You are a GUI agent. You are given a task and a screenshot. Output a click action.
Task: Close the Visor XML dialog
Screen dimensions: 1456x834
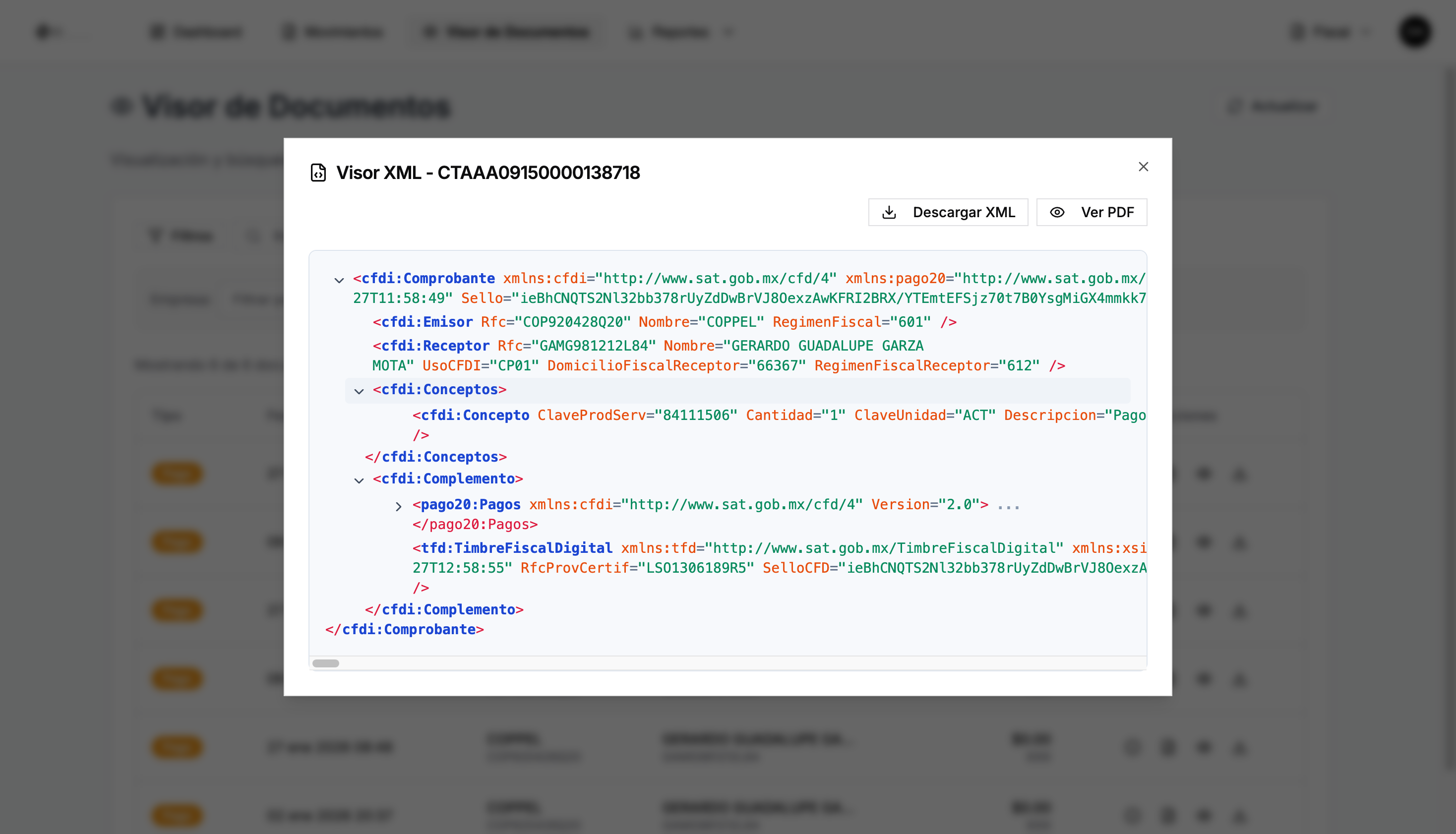point(1143,167)
